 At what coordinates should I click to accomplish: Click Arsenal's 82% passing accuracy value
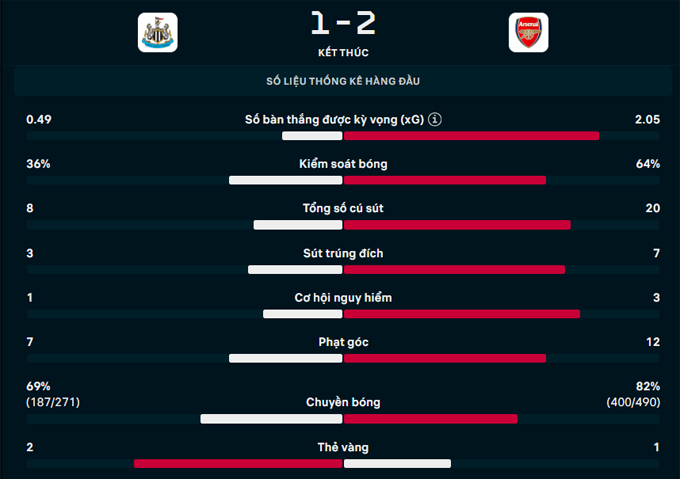coord(647,386)
